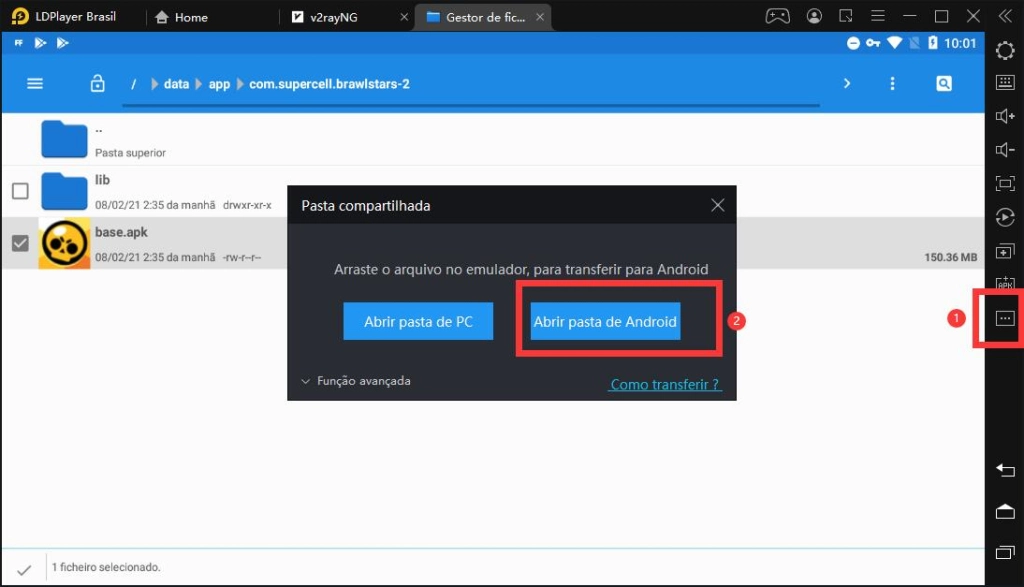Open the hamburger navigation menu

pyautogui.click(x=35, y=84)
